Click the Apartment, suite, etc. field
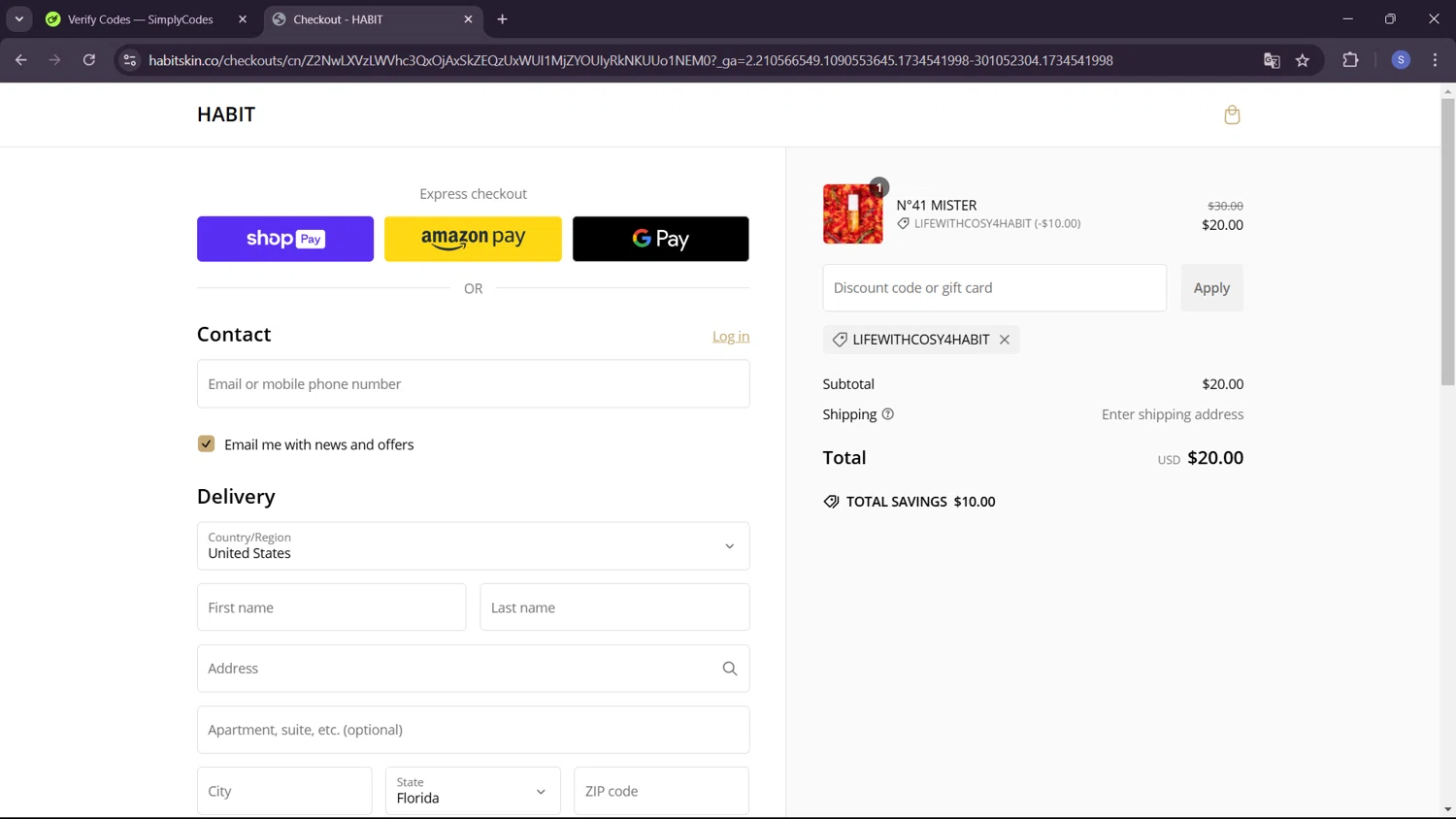Image resolution: width=1456 pixels, height=819 pixels. (473, 730)
